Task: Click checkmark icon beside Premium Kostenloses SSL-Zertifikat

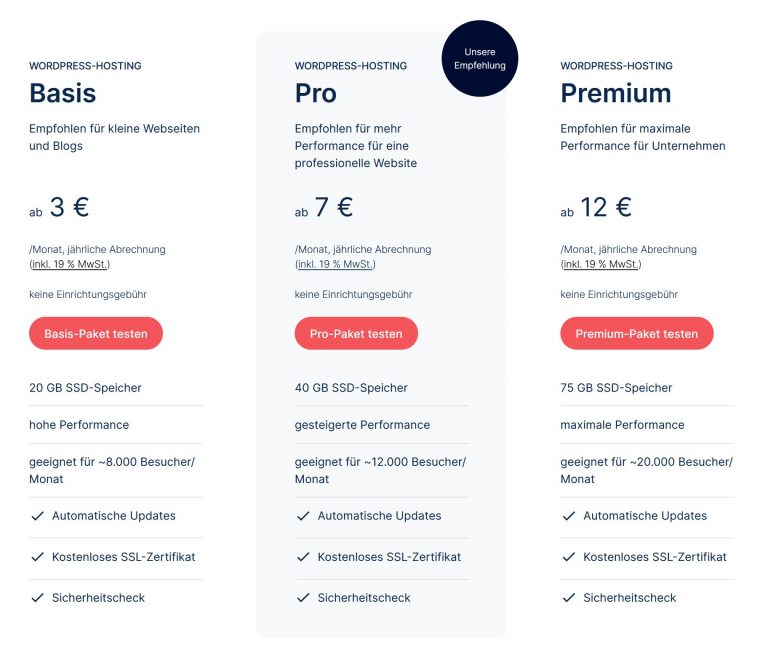Action: pos(568,557)
